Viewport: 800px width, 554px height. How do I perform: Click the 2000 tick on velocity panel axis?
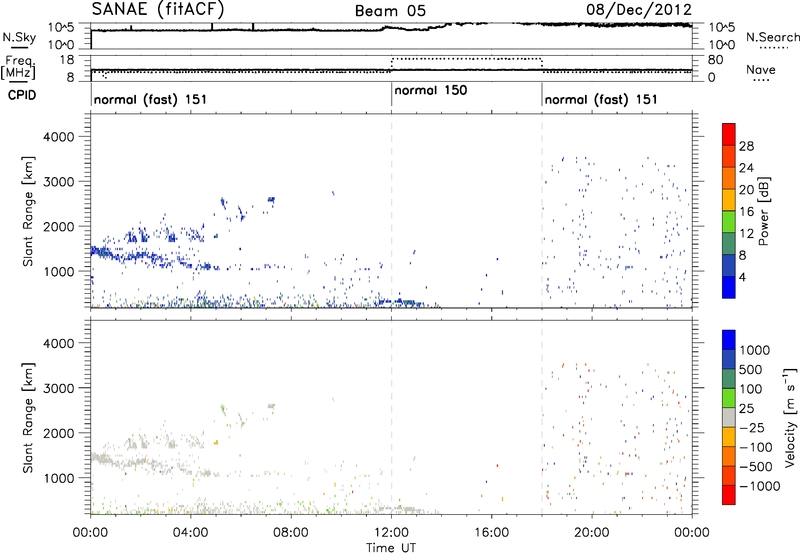pyautogui.click(x=59, y=433)
